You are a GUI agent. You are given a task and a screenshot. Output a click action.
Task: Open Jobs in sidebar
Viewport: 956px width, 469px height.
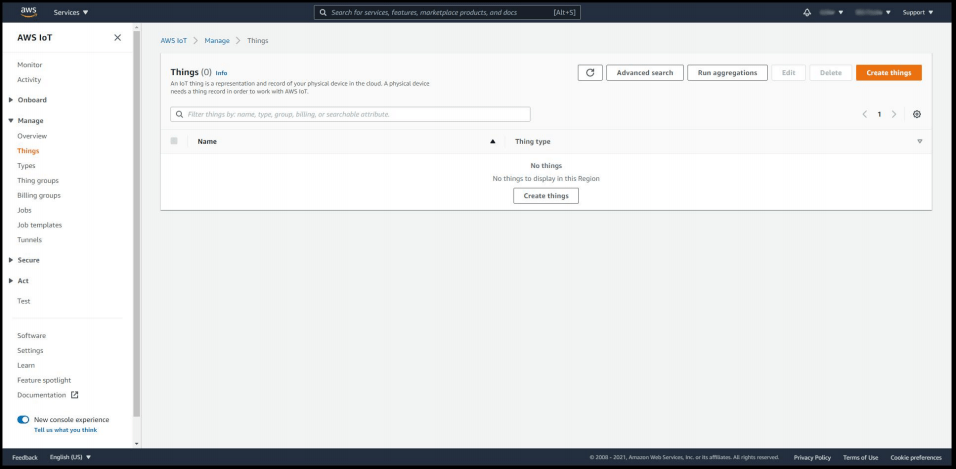[x=24, y=210]
